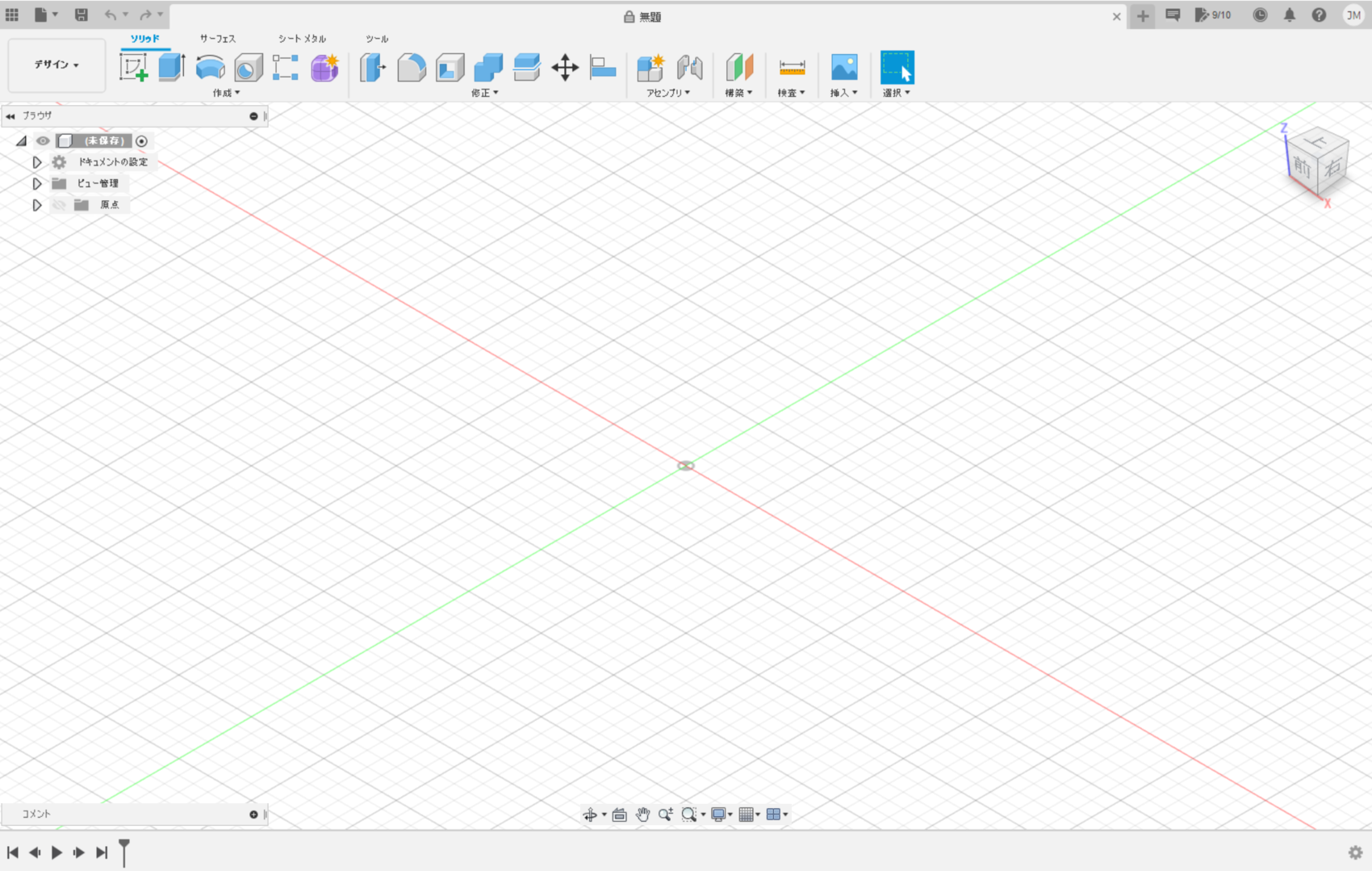Activate the Select tool
The image size is (1372, 871).
click(897, 67)
